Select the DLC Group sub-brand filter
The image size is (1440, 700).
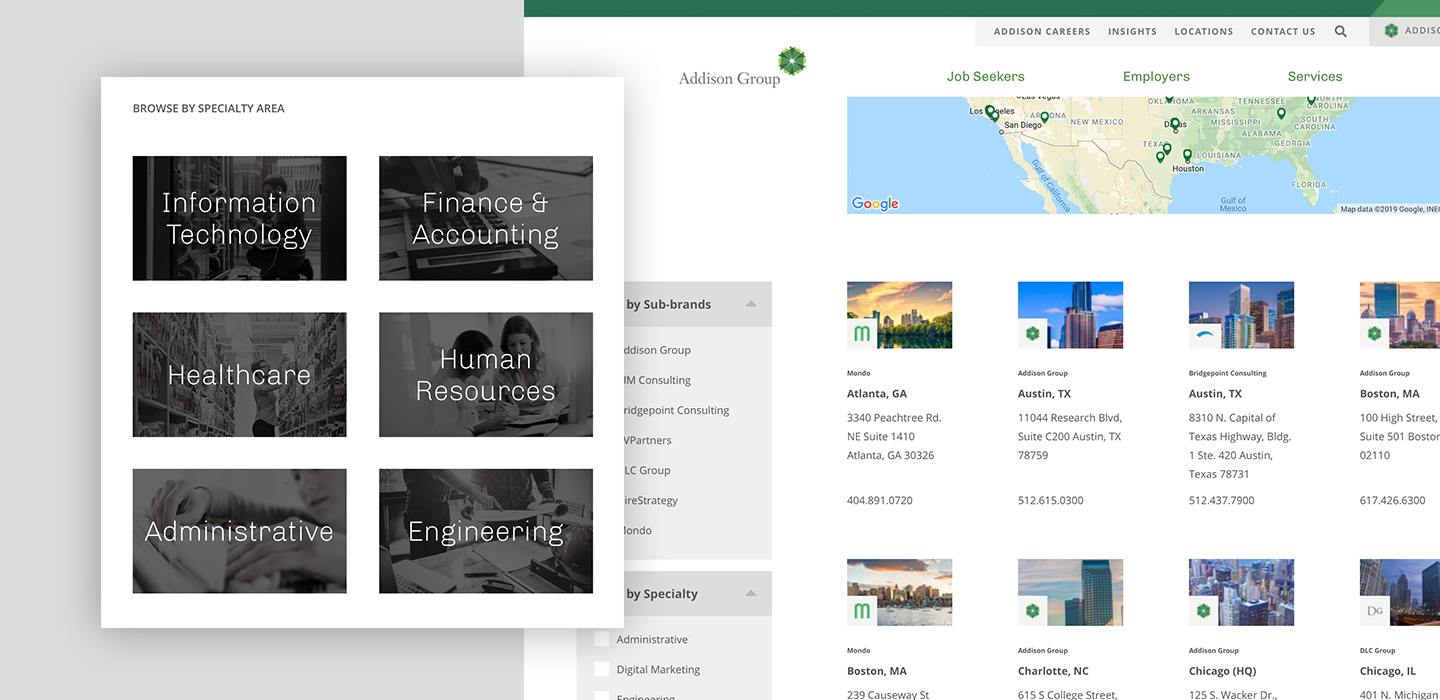(647, 470)
